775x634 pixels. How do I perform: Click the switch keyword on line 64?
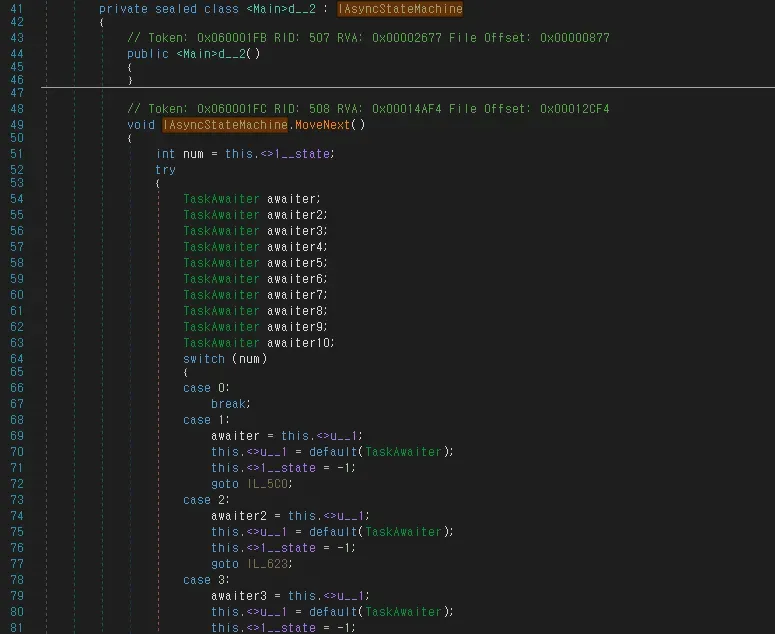click(x=204, y=359)
